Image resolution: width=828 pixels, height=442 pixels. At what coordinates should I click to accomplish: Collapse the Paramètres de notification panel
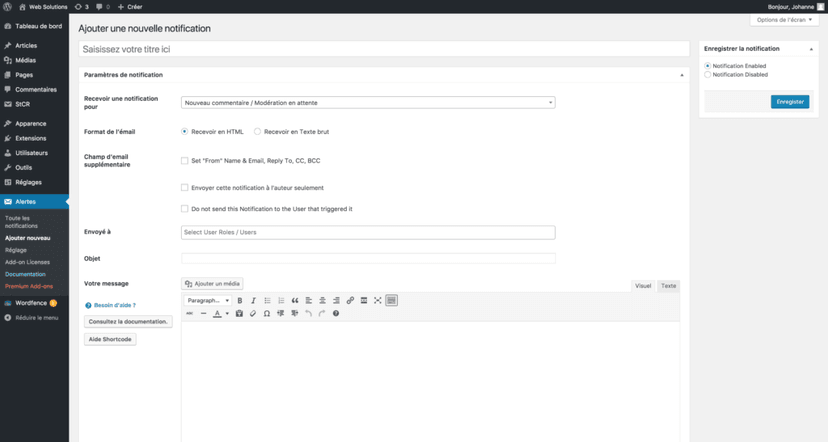[x=681, y=75]
